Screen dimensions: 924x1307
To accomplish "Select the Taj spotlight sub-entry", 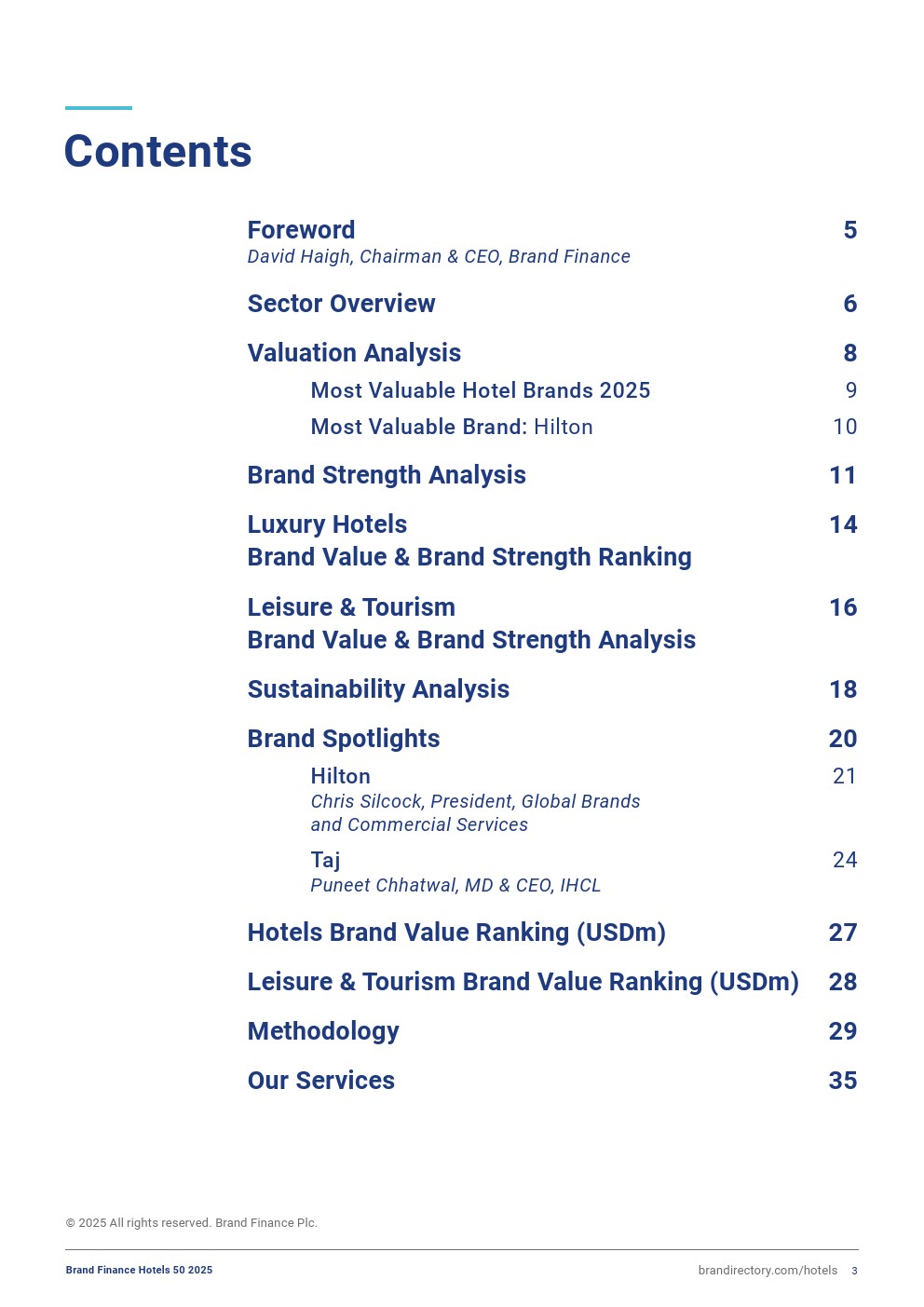I will coord(325,860).
